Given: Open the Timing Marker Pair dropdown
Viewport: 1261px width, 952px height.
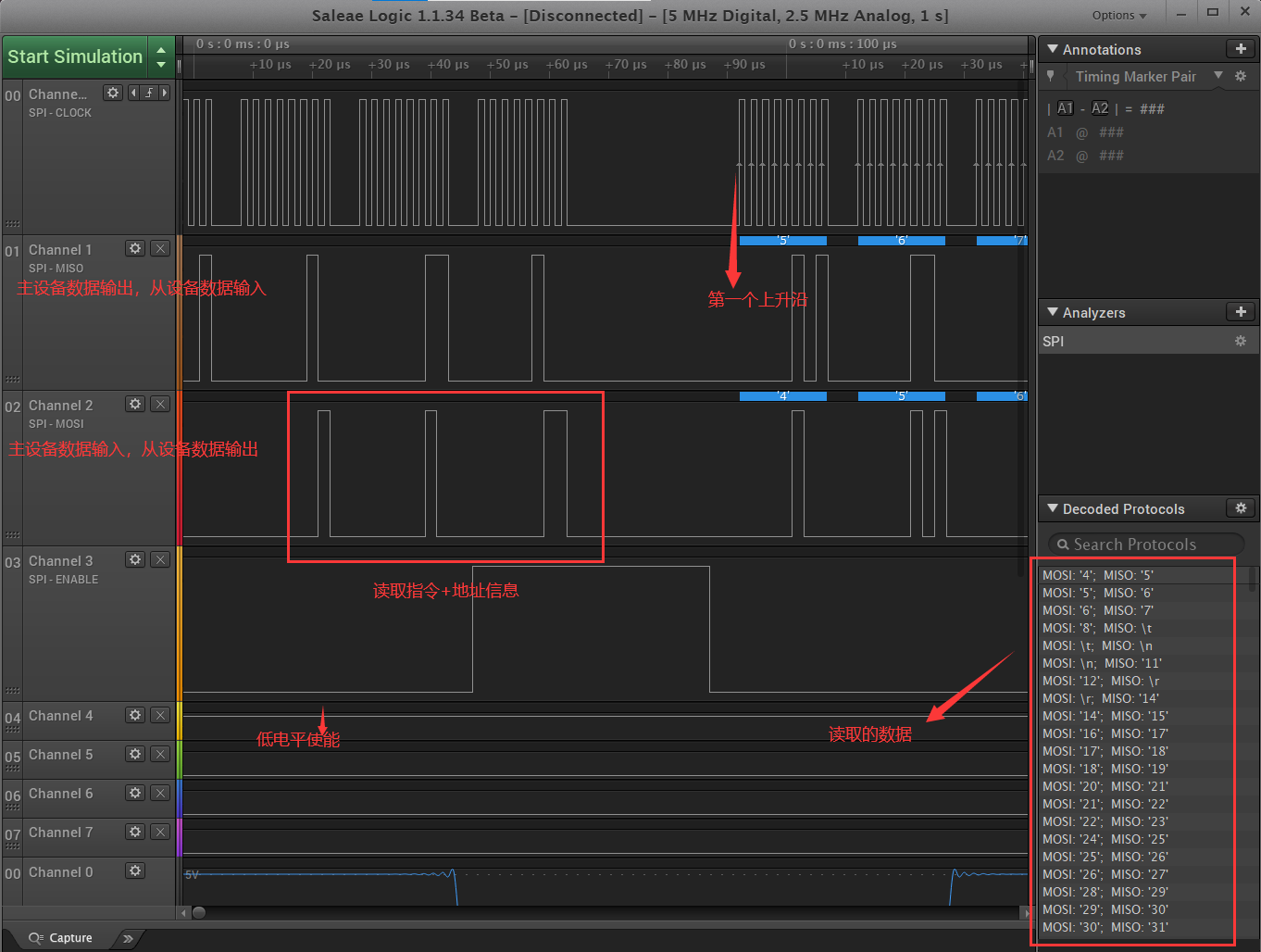Looking at the screenshot, I should [x=1218, y=76].
